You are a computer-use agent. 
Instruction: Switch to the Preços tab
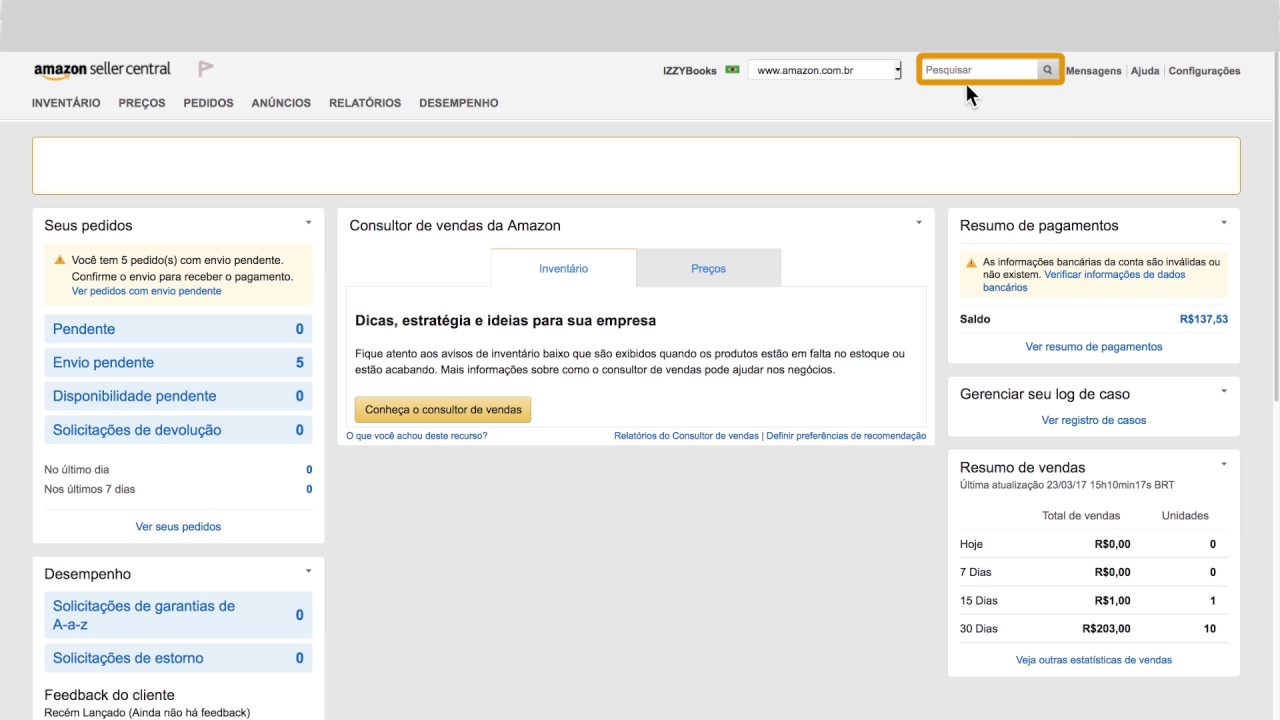pos(708,268)
